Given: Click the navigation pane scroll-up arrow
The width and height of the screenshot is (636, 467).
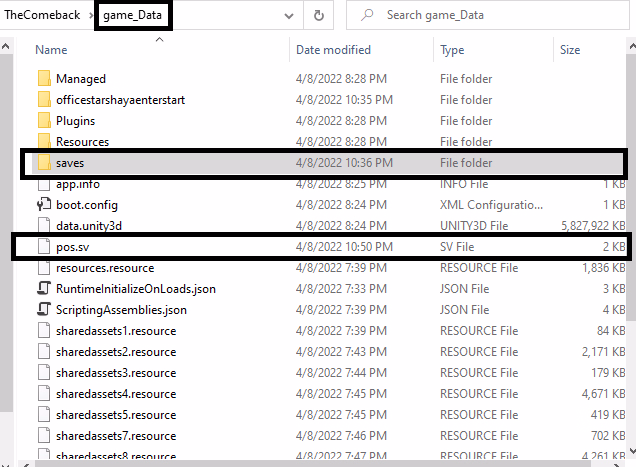Looking at the screenshot, I should coord(6,46).
